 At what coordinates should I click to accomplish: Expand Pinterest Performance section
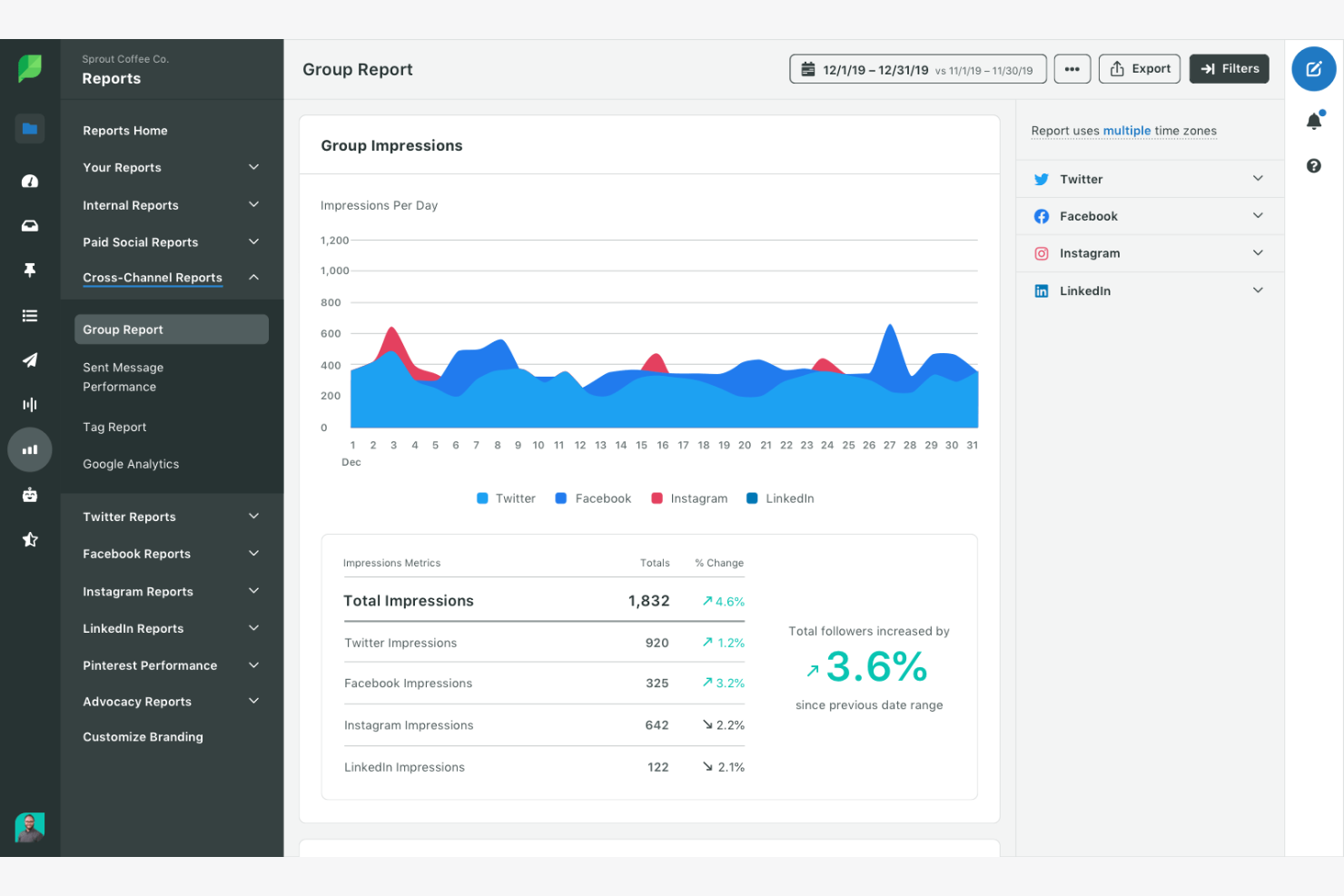(172, 665)
